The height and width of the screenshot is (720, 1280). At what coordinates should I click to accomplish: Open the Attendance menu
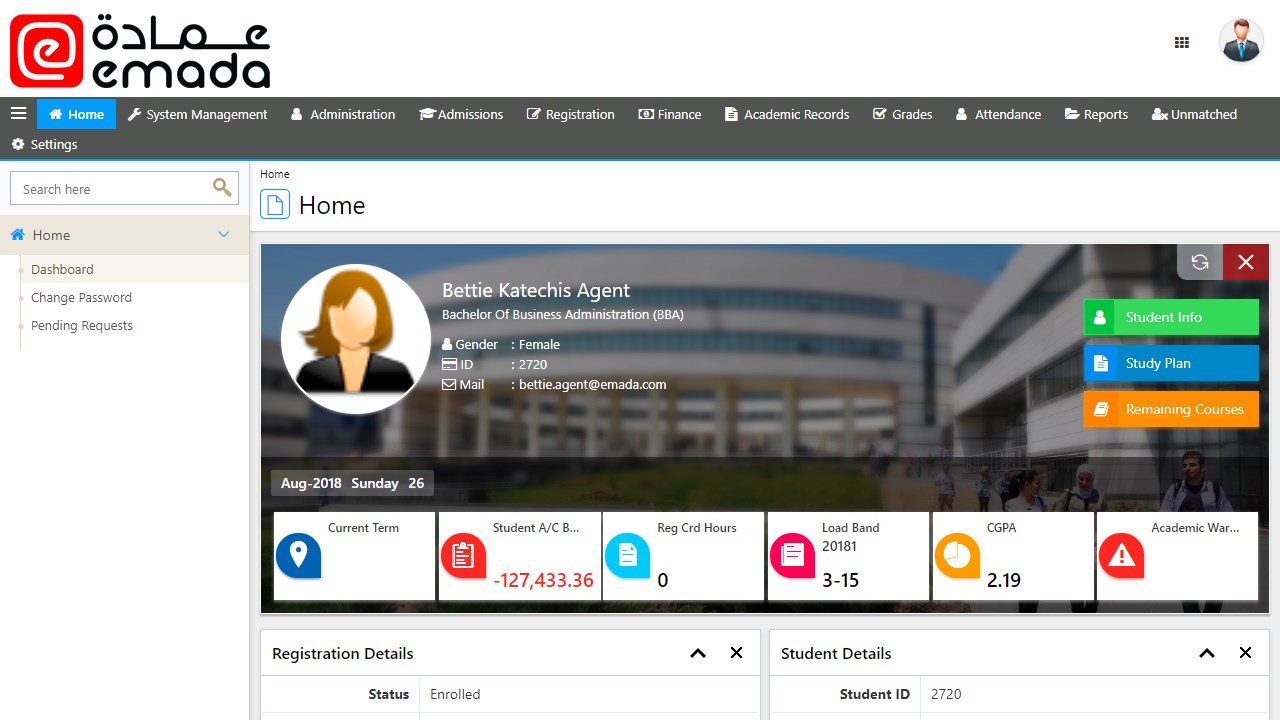pyautogui.click(x=998, y=114)
